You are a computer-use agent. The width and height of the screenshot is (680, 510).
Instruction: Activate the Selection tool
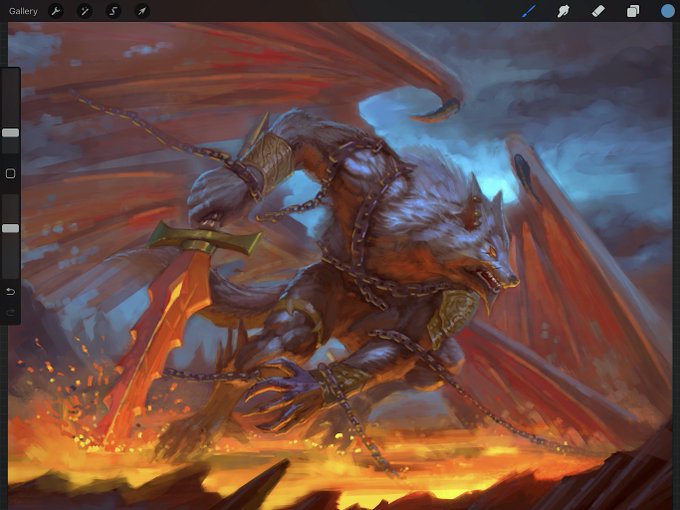pos(113,11)
